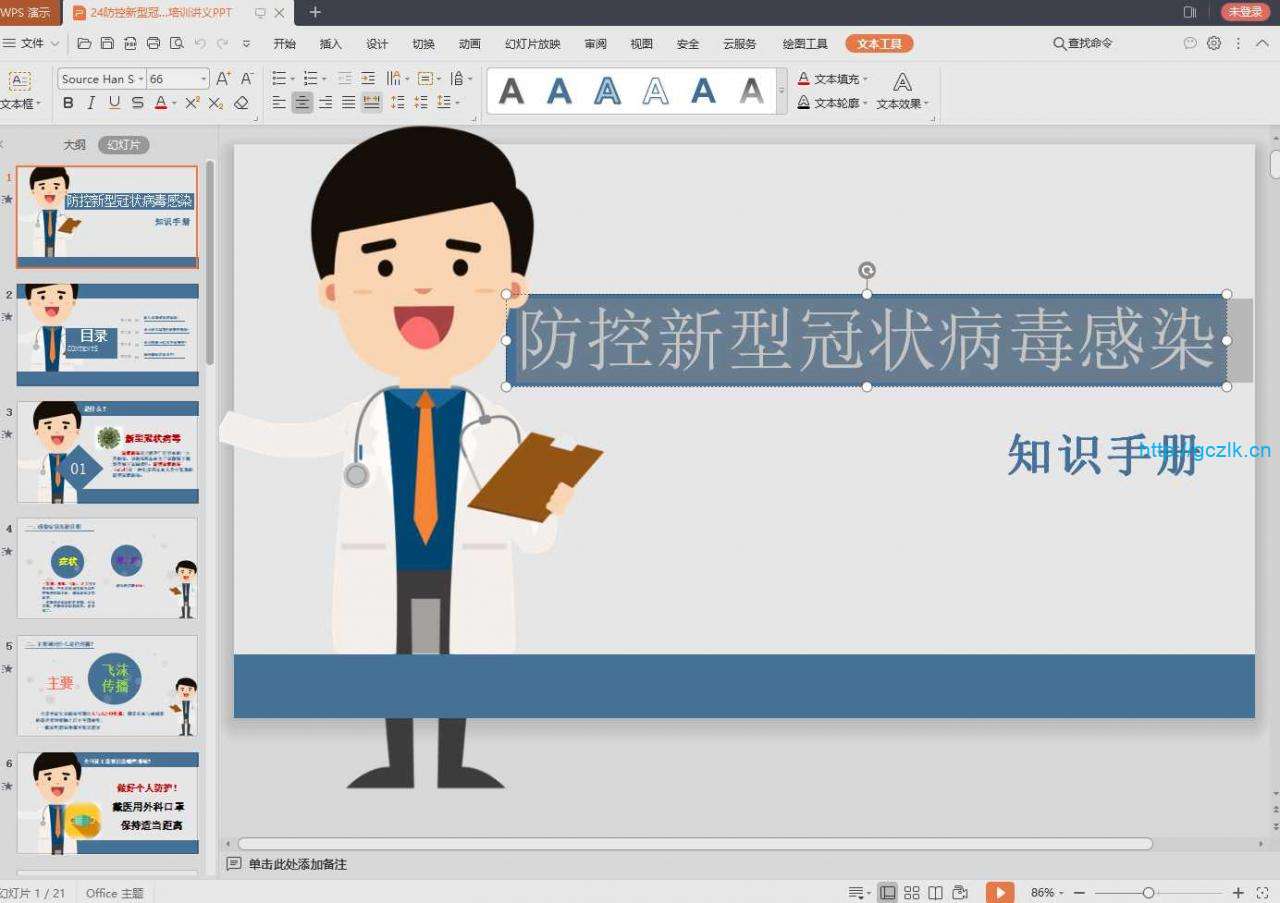
Task: Click the 未登录 login button
Action: tap(1245, 12)
